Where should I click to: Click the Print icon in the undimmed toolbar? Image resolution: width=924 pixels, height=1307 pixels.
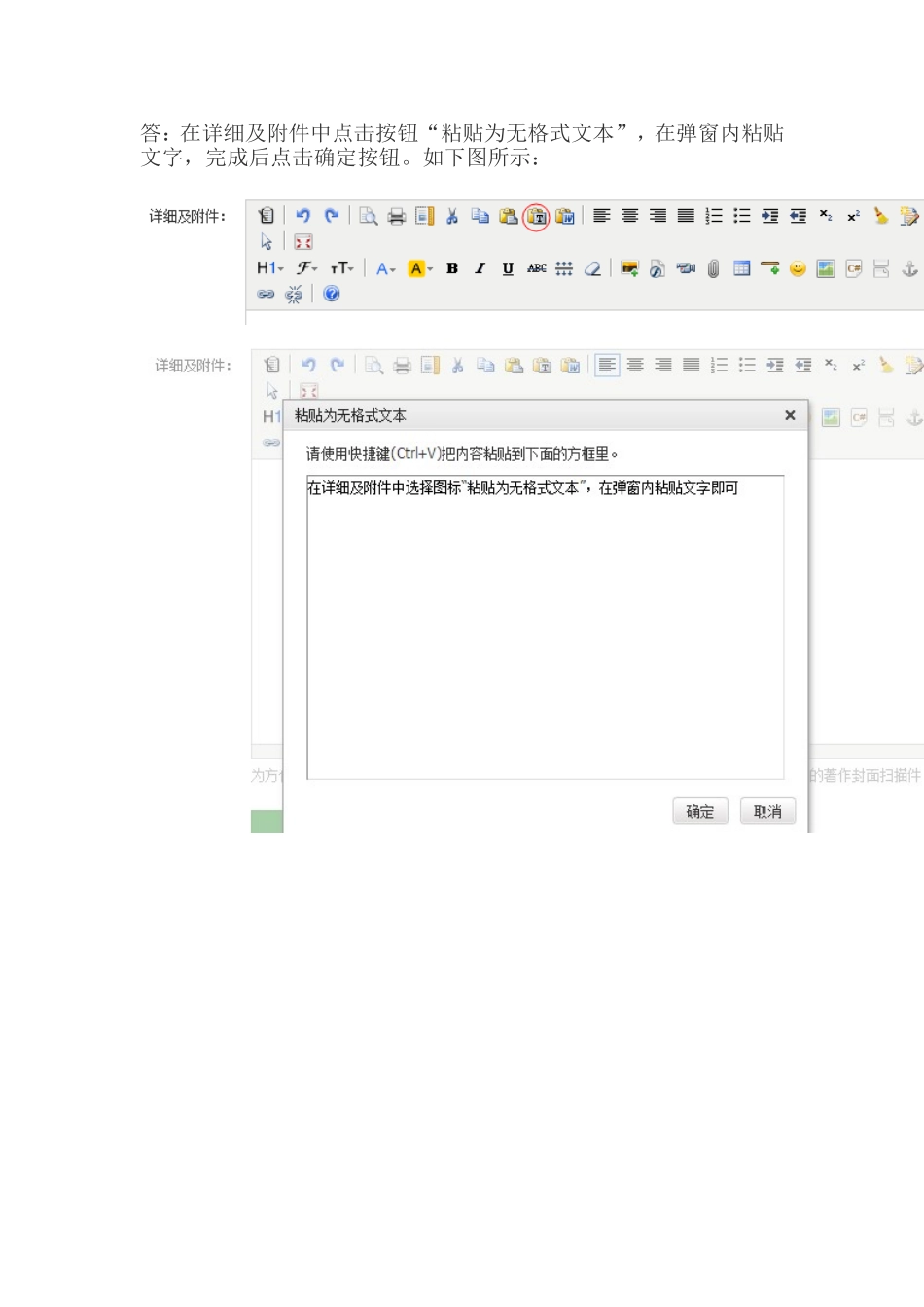pyautogui.click(x=397, y=216)
